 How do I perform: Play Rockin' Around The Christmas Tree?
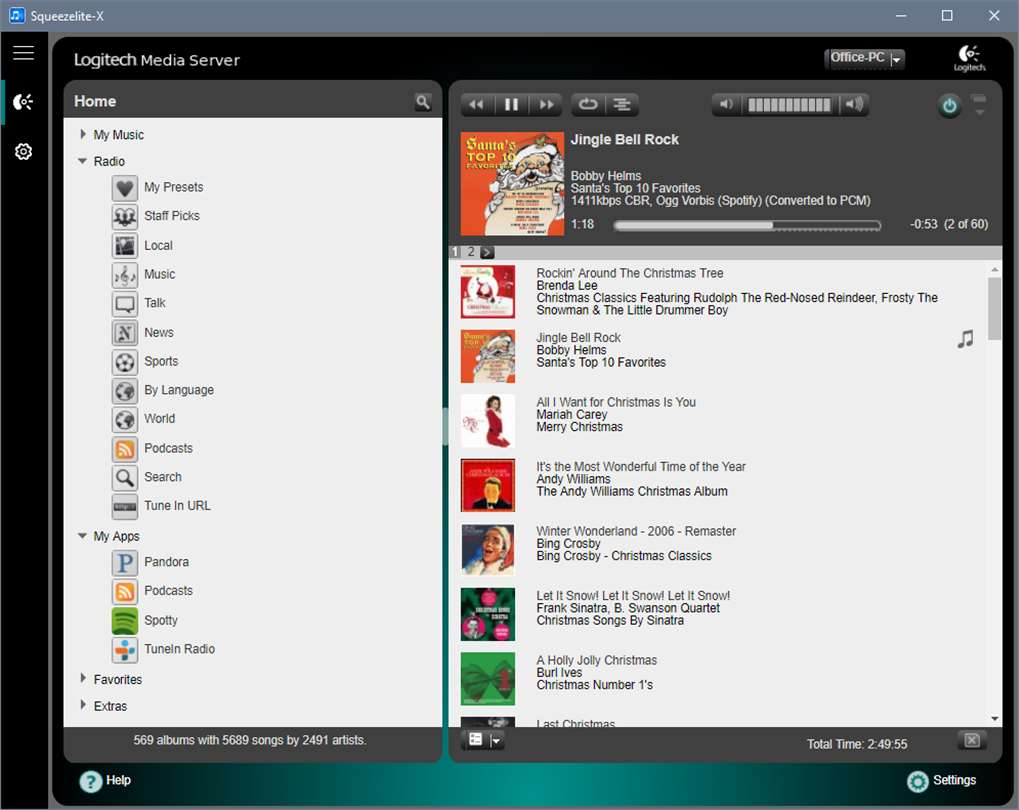tap(630, 273)
